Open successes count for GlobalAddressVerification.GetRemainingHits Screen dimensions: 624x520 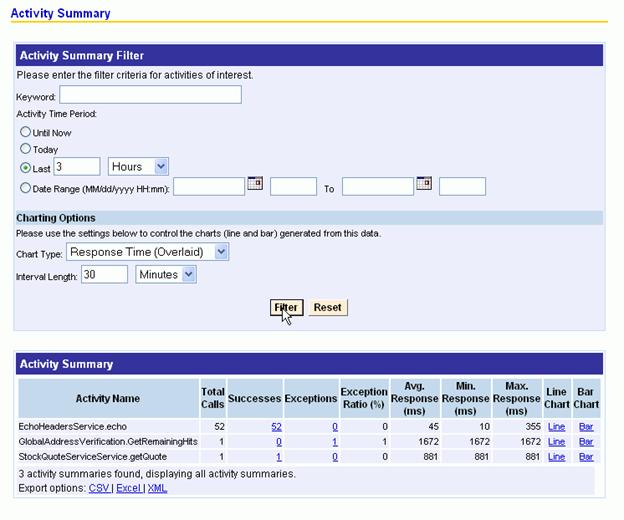tap(279, 442)
